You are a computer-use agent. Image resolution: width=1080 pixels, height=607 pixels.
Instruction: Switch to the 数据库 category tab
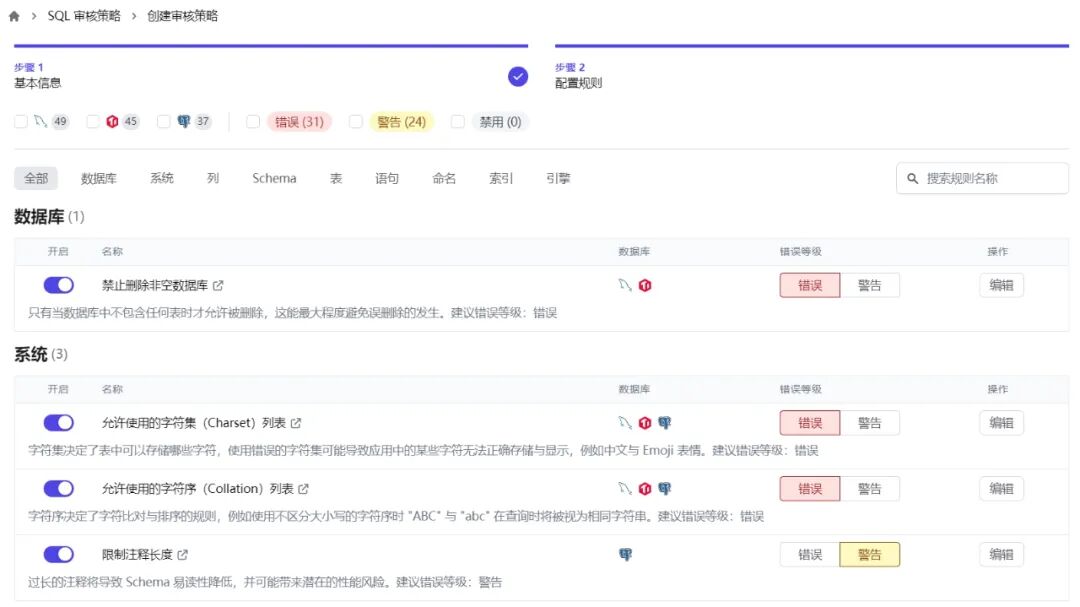coord(98,178)
